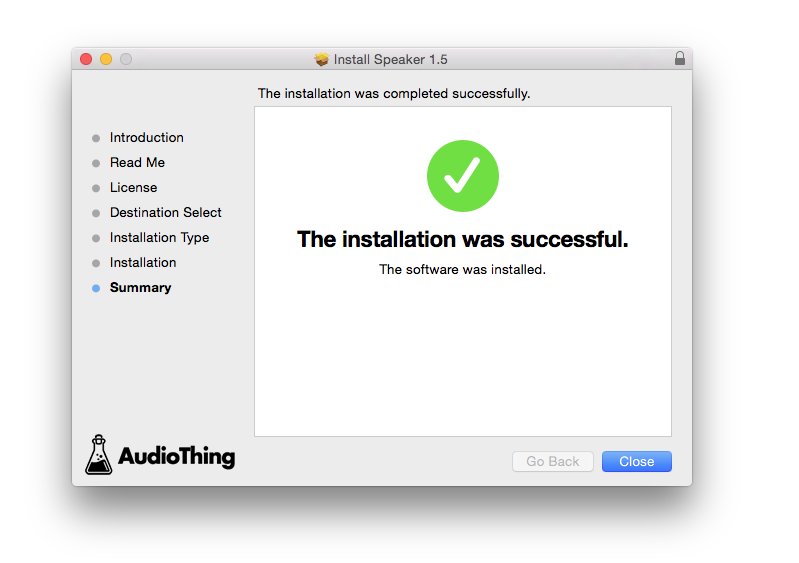The height and width of the screenshot is (563, 799).
Task: Click the AudioThing flask logo
Action: click(x=99, y=455)
